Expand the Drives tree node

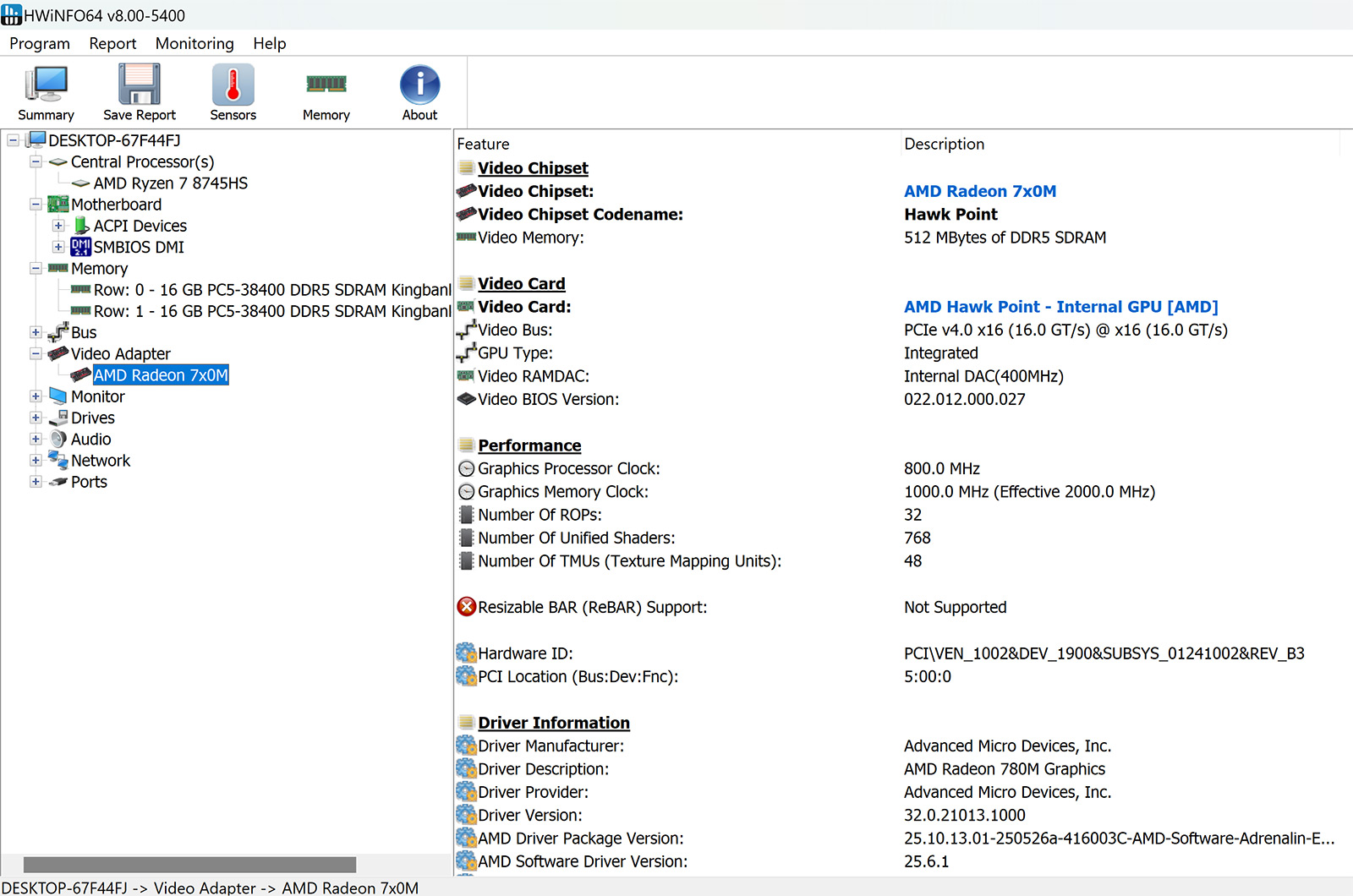[x=36, y=418]
